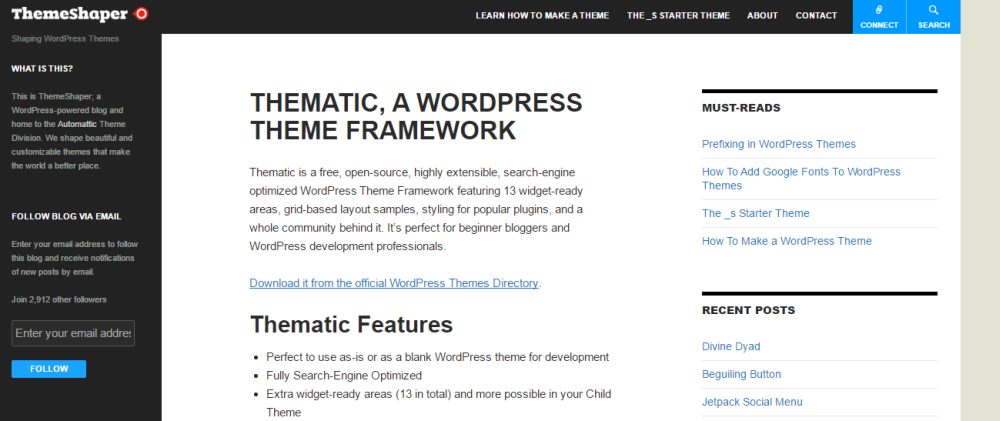Click 'Follow Blog Via Email' heading
The image size is (1000, 421).
[x=66, y=217]
